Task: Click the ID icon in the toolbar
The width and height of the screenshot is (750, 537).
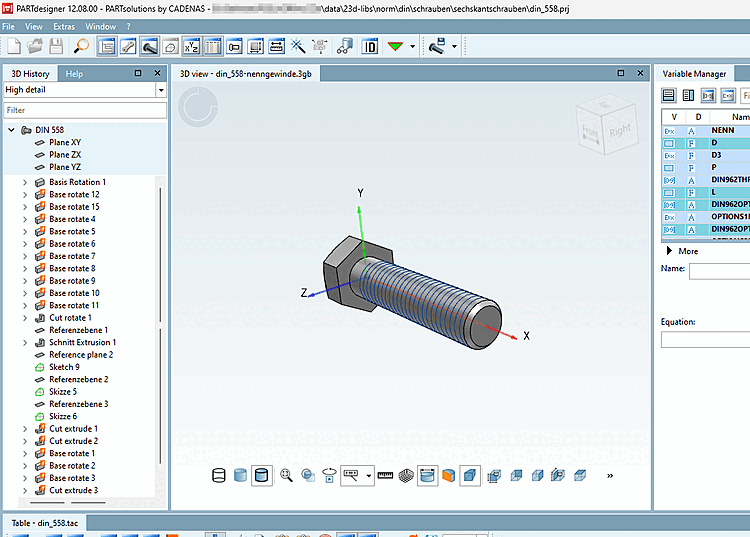Action: click(x=370, y=46)
